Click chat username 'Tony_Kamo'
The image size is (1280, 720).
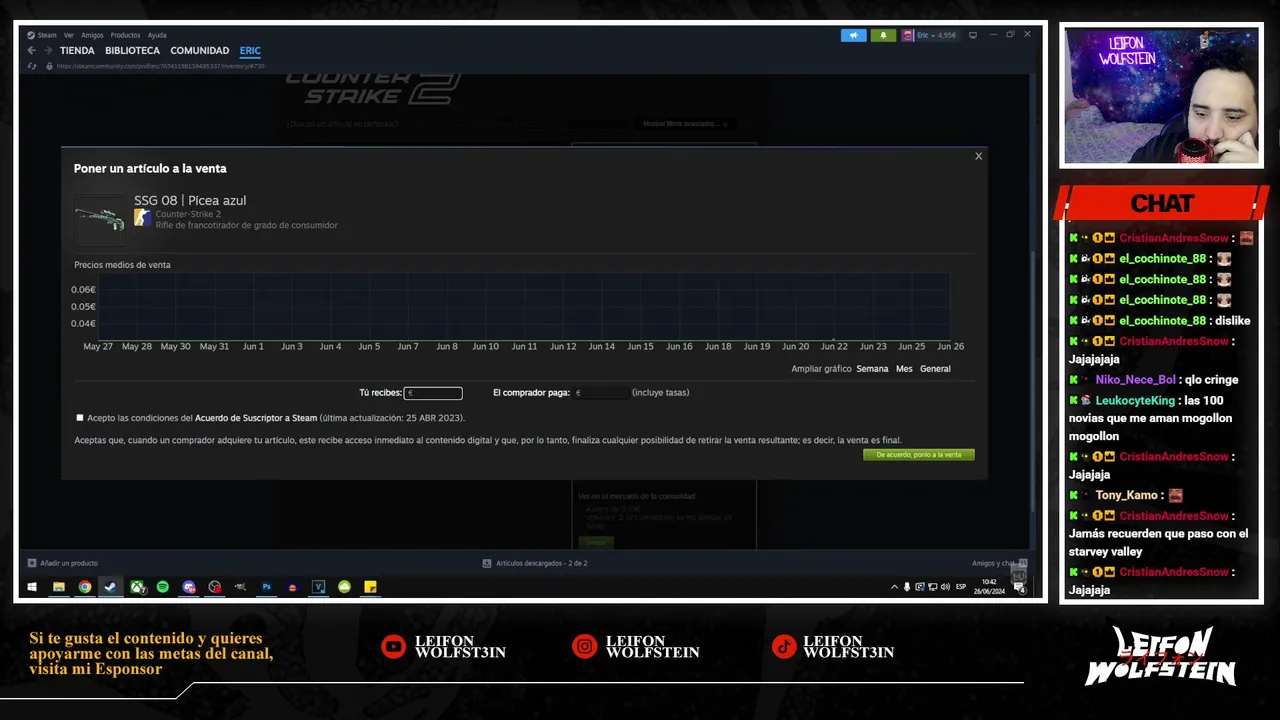[1126, 496]
